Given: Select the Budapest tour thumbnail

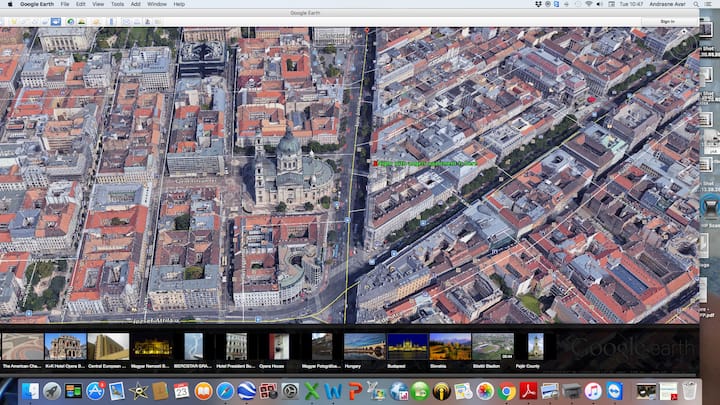Looking at the screenshot, I should (407, 346).
